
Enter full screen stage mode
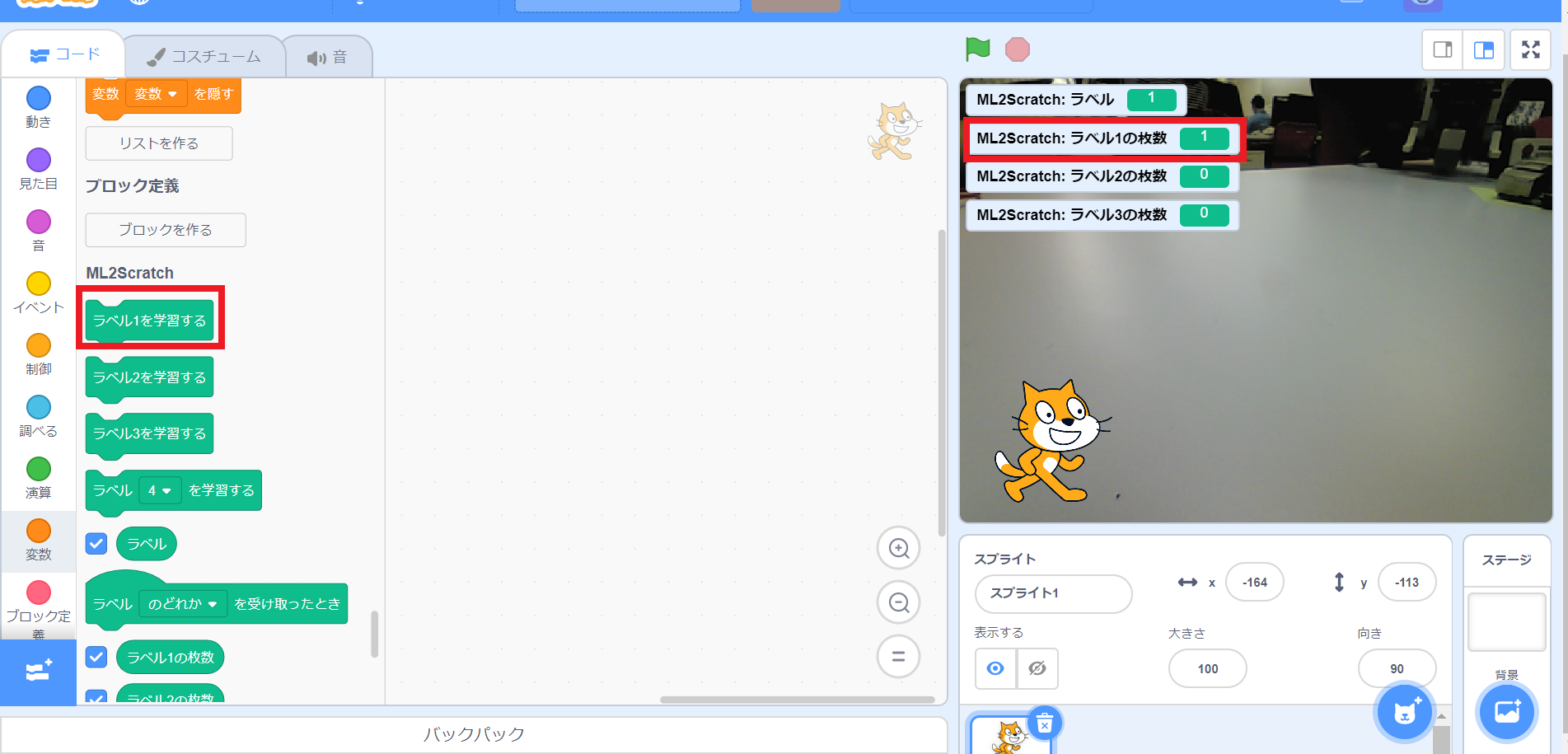(1531, 50)
